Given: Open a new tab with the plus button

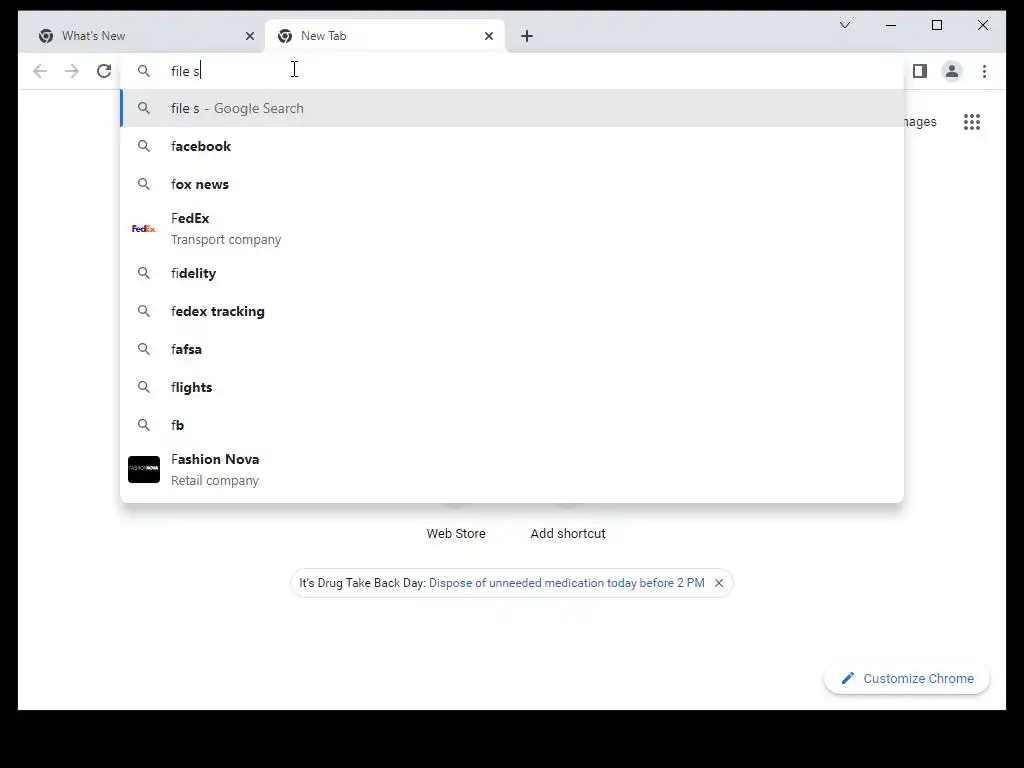Looking at the screenshot, I should 527,36.
